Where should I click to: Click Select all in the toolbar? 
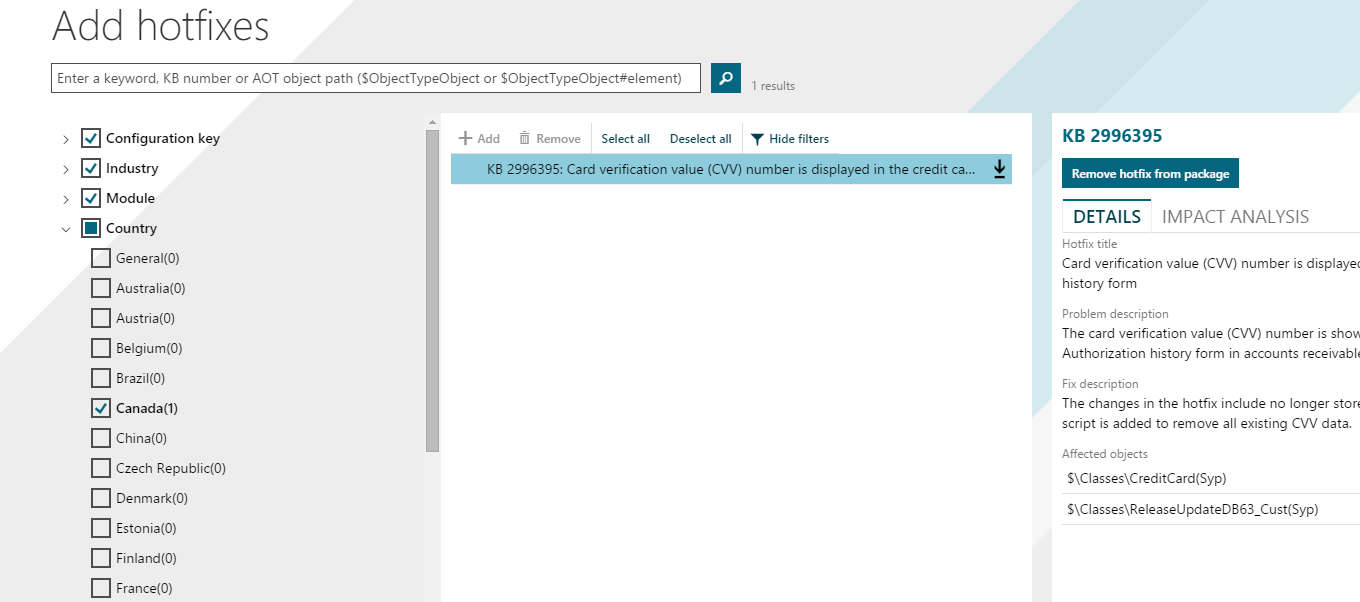click(625, 139)
